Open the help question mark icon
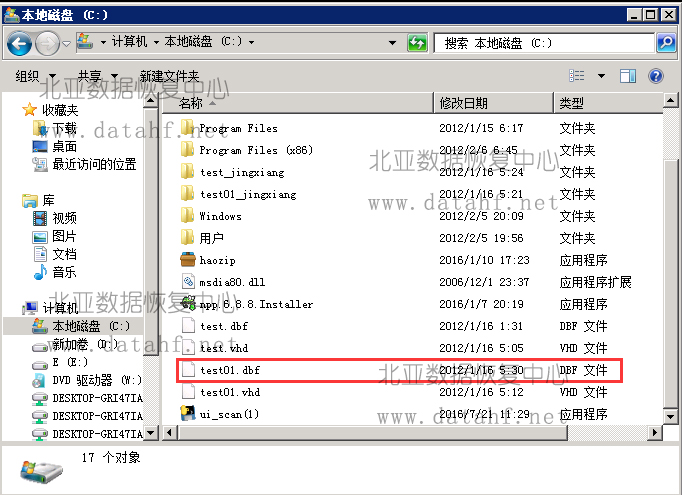The width and height of the screenshot is (682, 495). click(x=656, y=76)
